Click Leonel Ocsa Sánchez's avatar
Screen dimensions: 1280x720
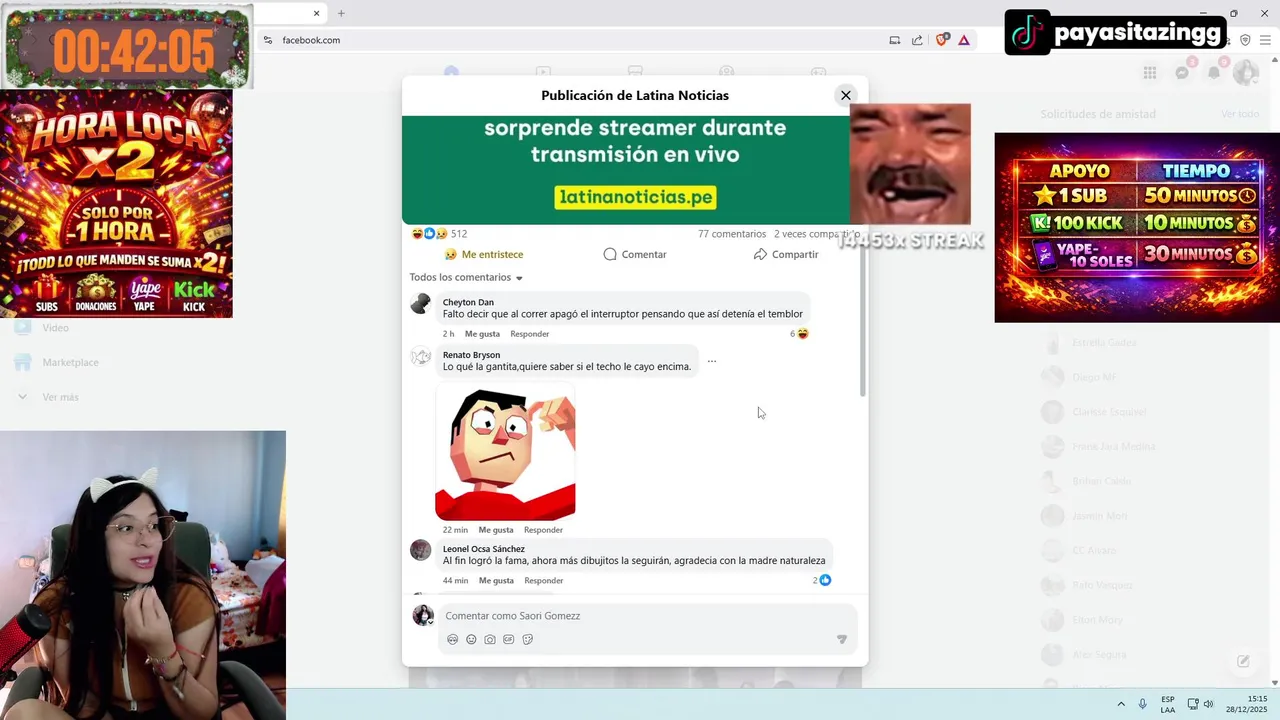coord(421,550)
